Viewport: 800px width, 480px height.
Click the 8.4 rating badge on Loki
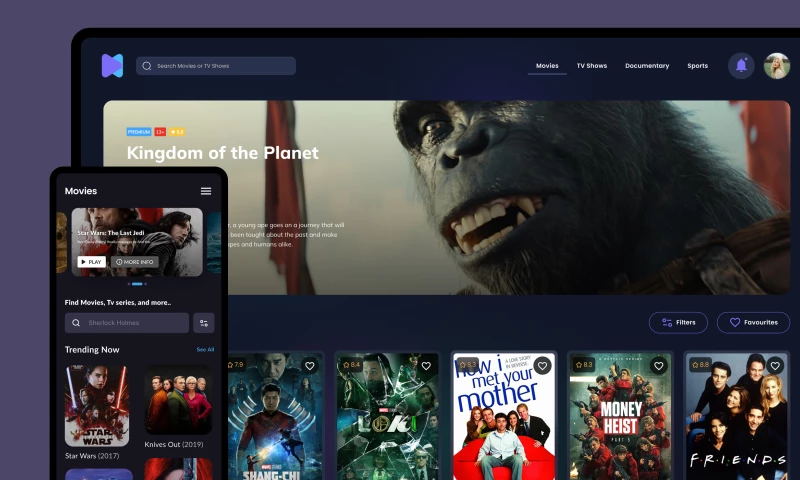pyautogui.click(x=352, y=365)
